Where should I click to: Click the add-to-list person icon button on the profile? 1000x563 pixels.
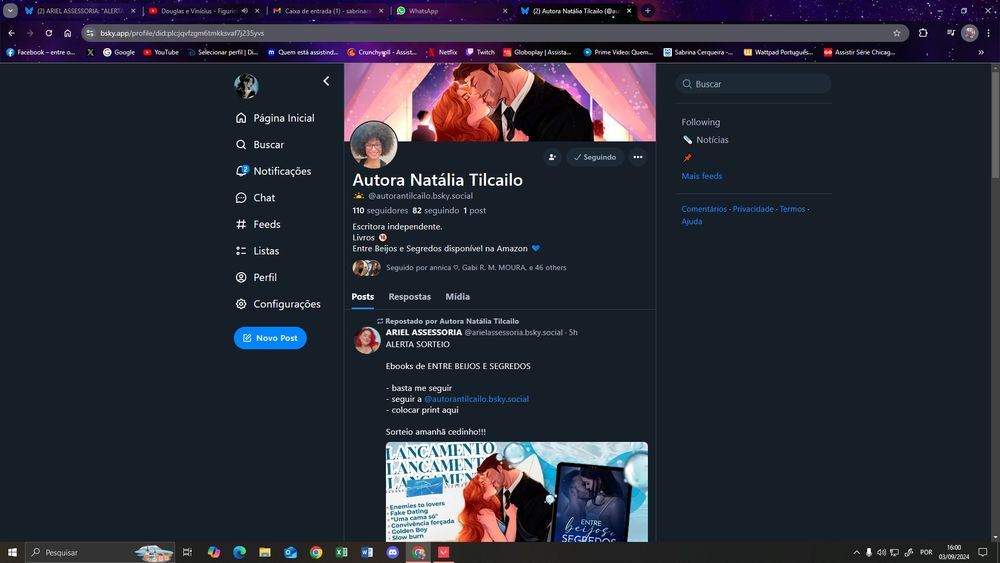[x=552, y=157]
